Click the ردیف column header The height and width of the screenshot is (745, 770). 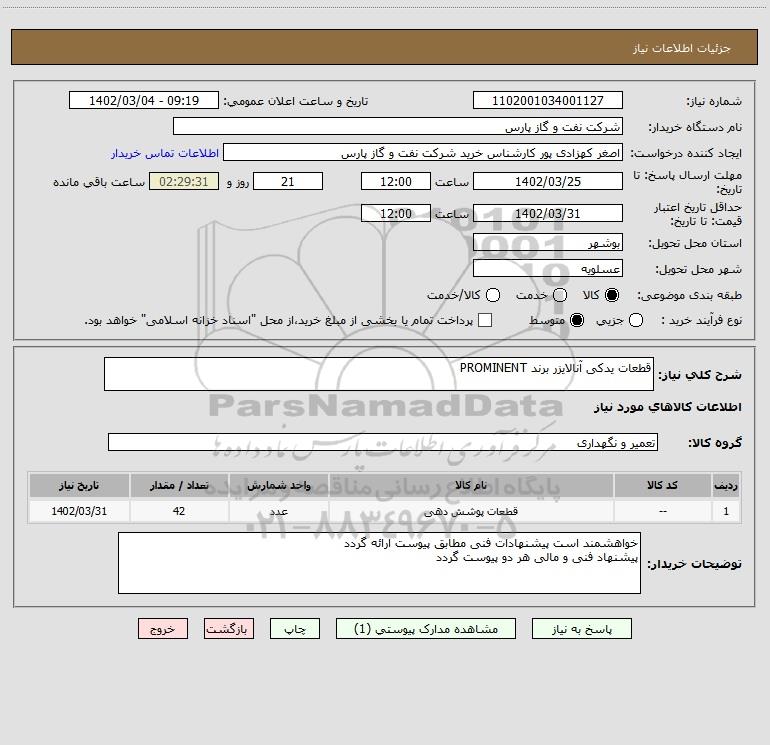(726, 485)
